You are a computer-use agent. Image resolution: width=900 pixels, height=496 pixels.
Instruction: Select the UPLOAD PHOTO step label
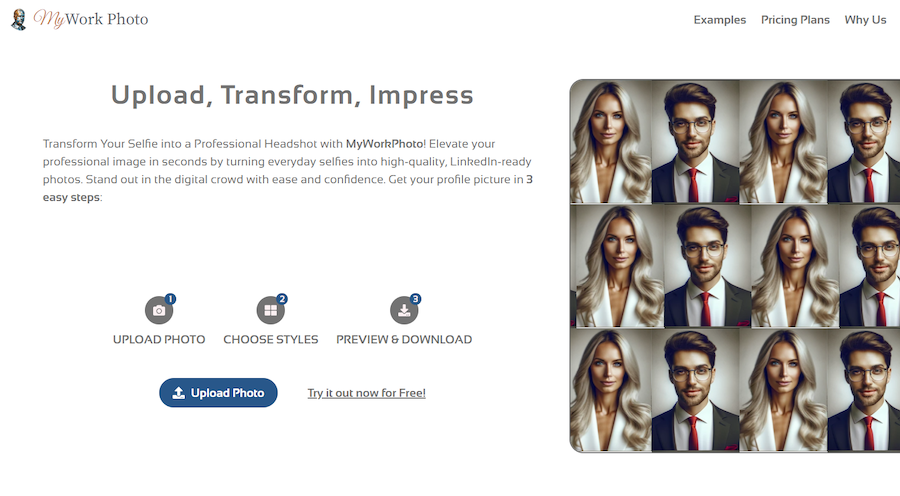point(159,339)
